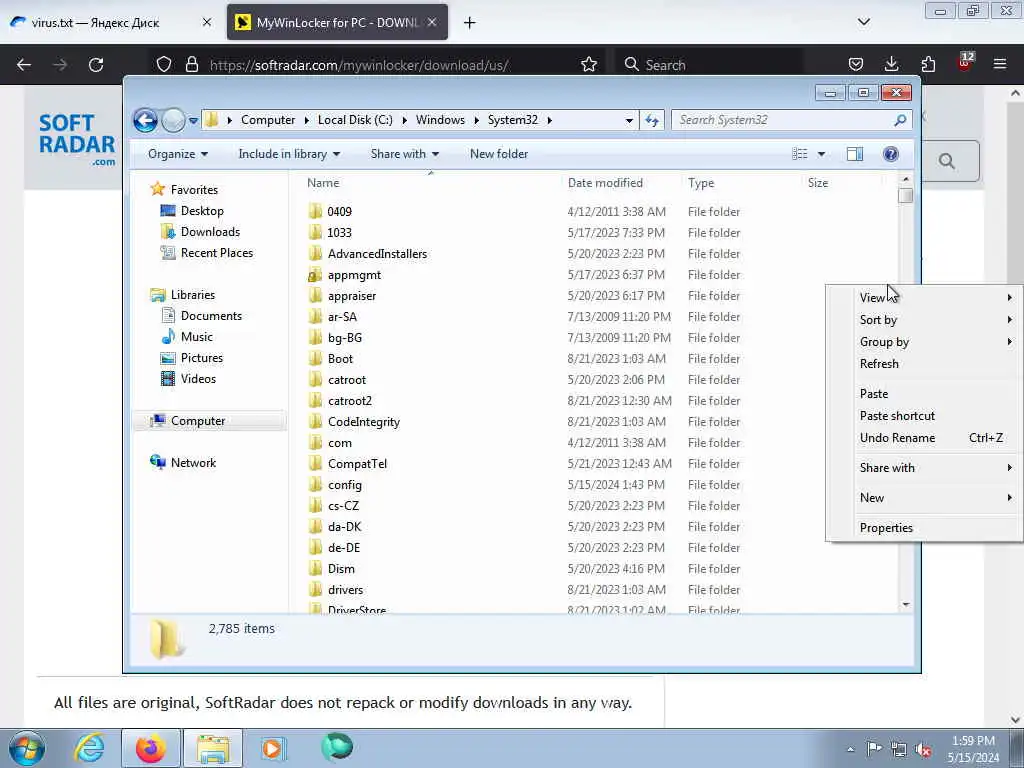
Task: Open View submenu in context menu
Action: (x=923, y=298)
